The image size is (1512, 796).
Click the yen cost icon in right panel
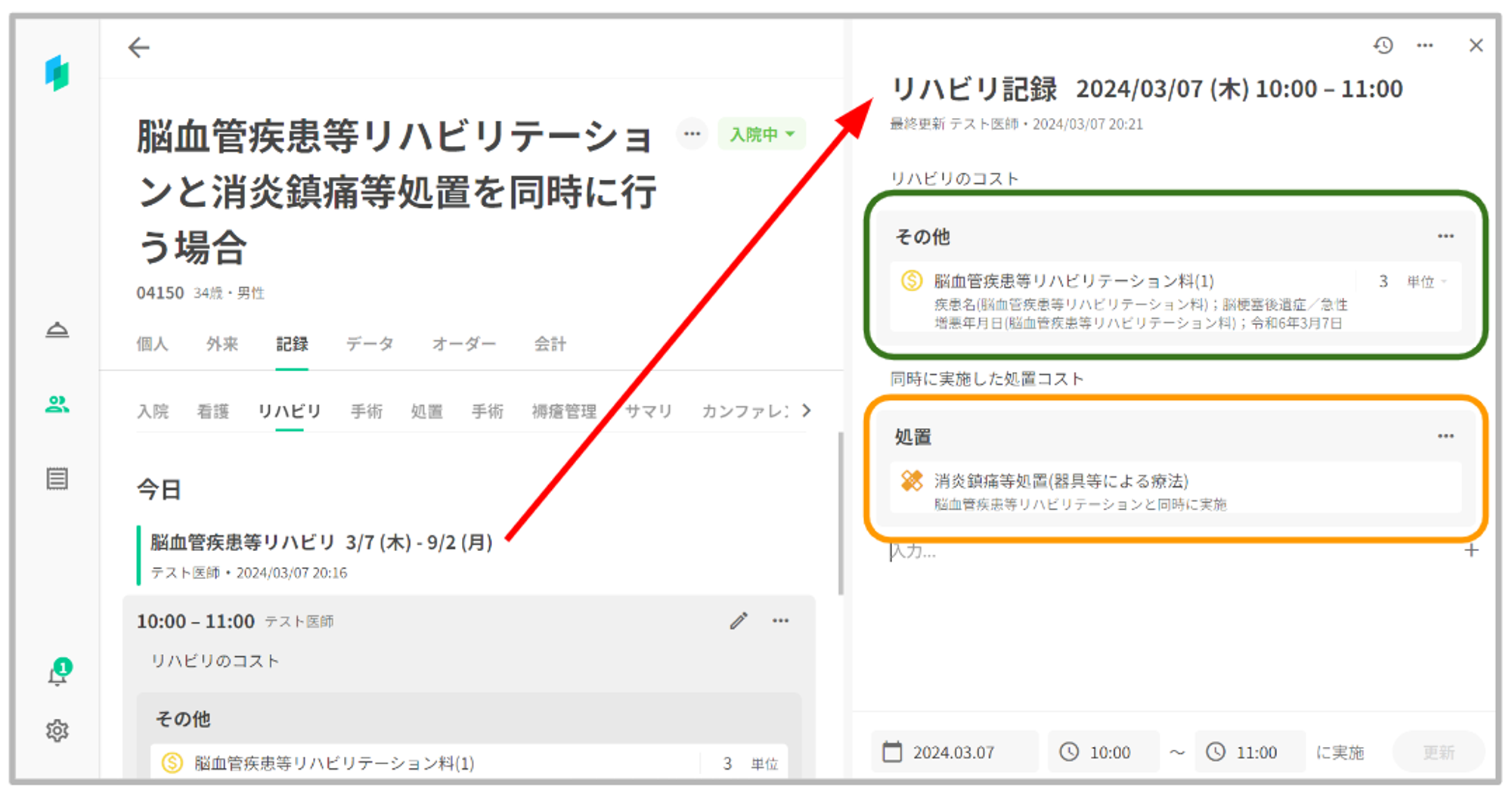pos(912,281)
